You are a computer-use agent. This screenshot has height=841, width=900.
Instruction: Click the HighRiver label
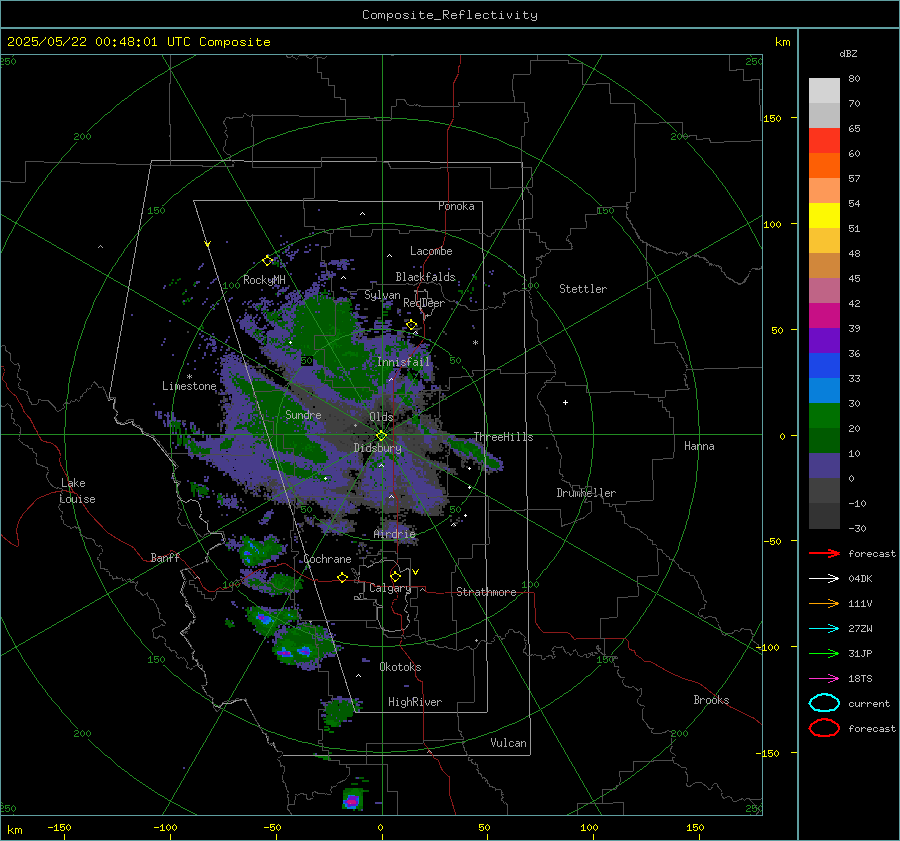coord(415,702)
